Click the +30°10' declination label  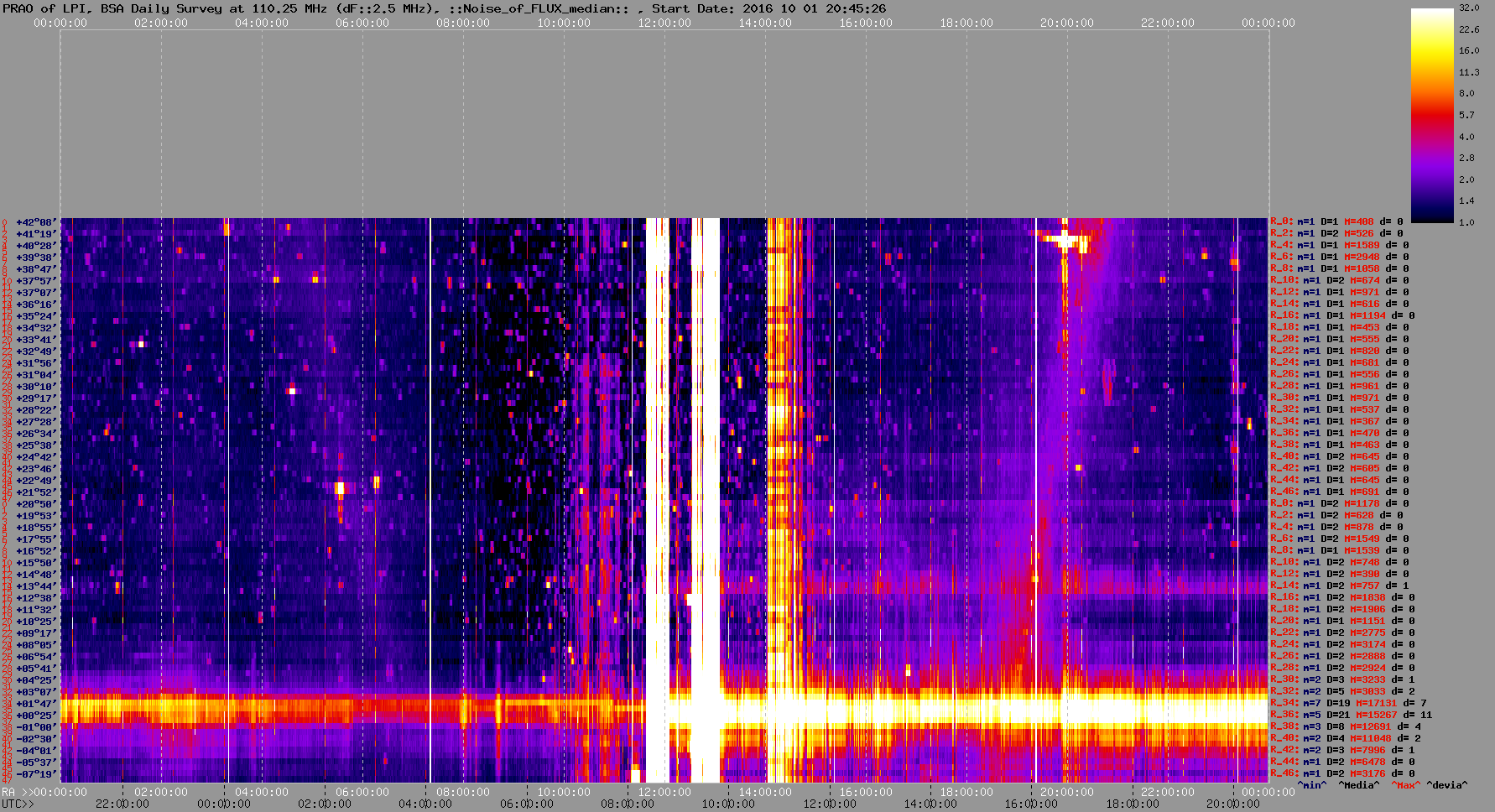click(x=36, y=387)
